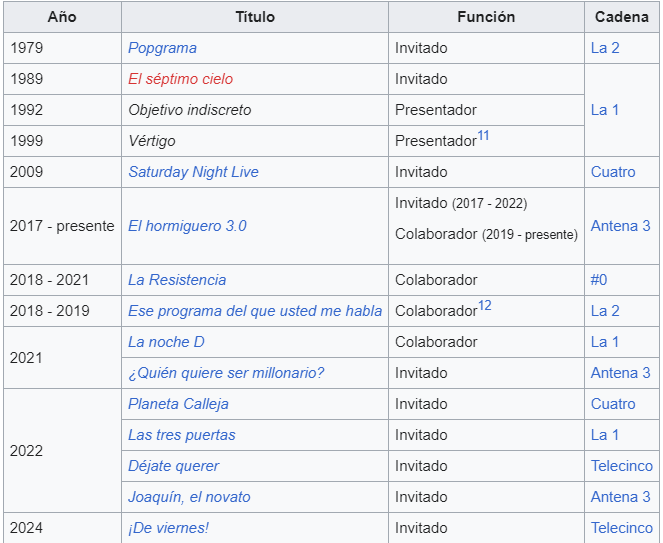The image size is (663, 543).
Task: Open the Saturday Night Live link
Action: (193, 172)
